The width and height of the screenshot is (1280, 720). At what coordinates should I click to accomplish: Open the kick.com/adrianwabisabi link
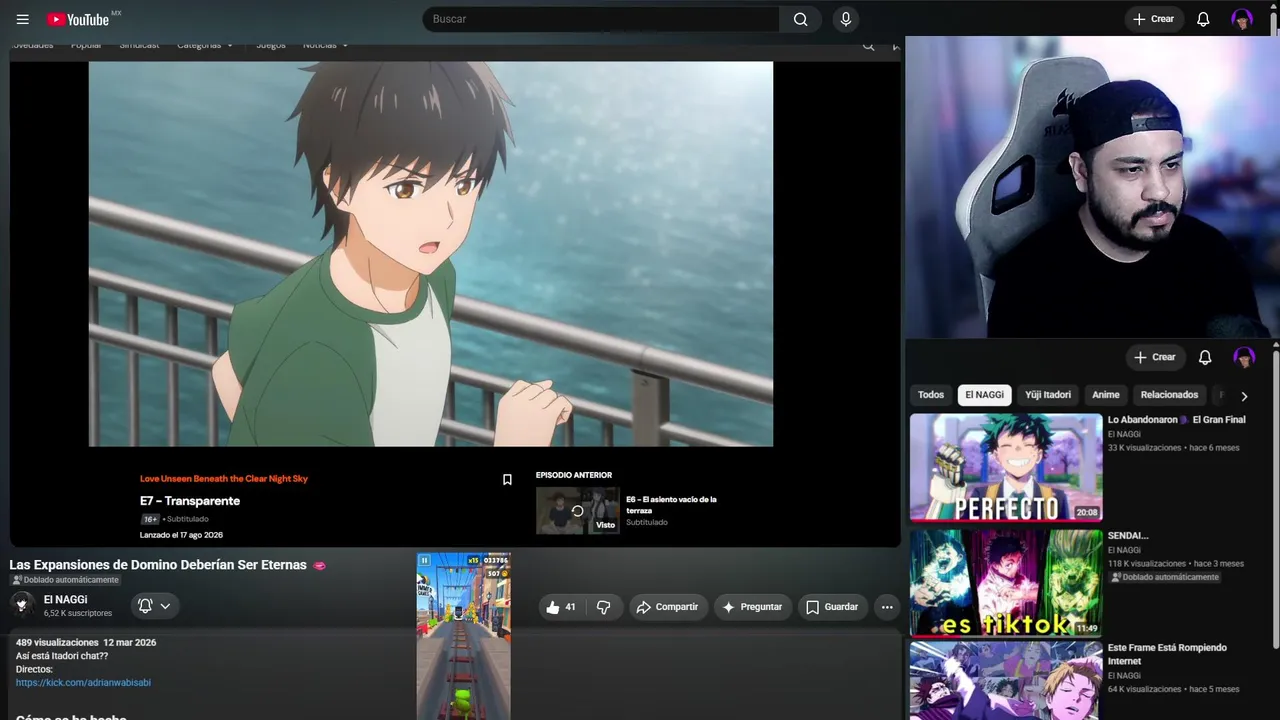click(x=83, y=683)
